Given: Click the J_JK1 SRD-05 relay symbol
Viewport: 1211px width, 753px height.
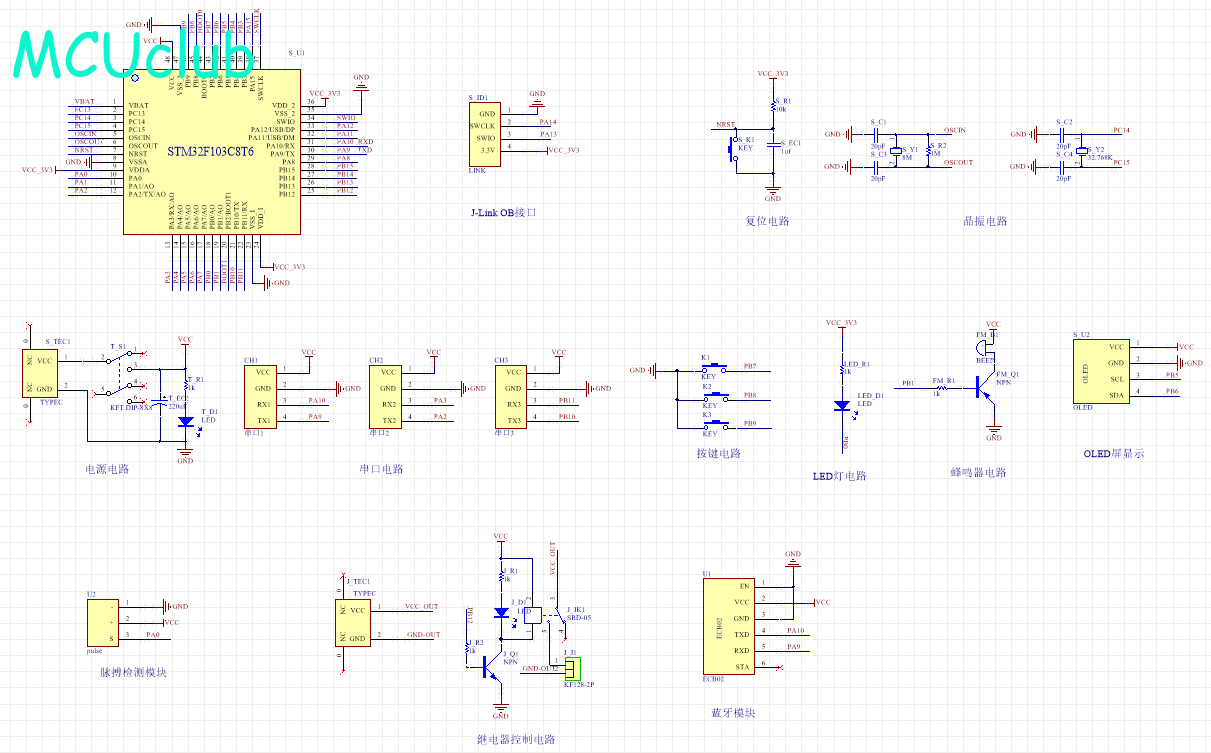Looking at the screenshot, I should pos(536,616).
